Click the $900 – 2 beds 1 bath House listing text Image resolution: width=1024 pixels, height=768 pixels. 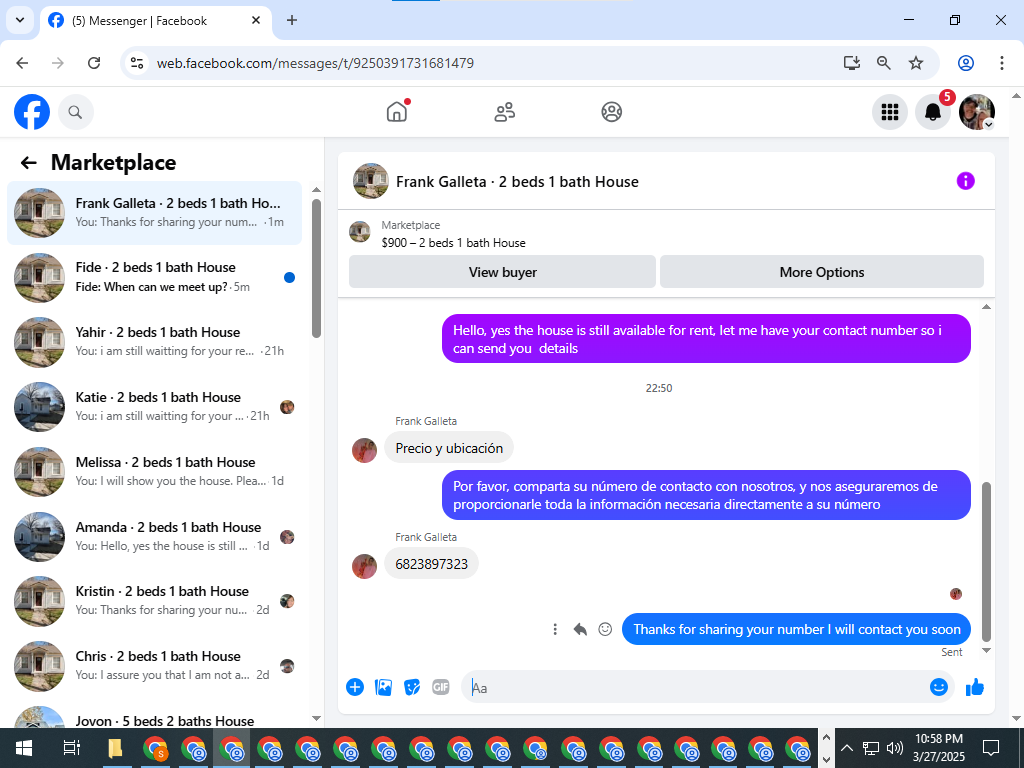(x=453, y=243)
